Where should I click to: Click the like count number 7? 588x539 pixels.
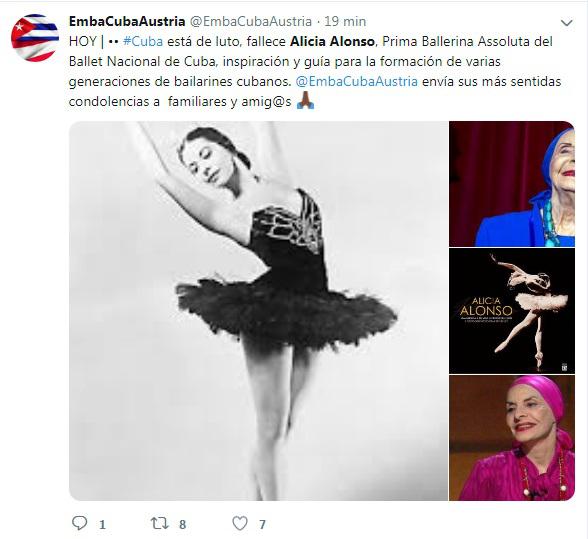click(x=262, y=524)
